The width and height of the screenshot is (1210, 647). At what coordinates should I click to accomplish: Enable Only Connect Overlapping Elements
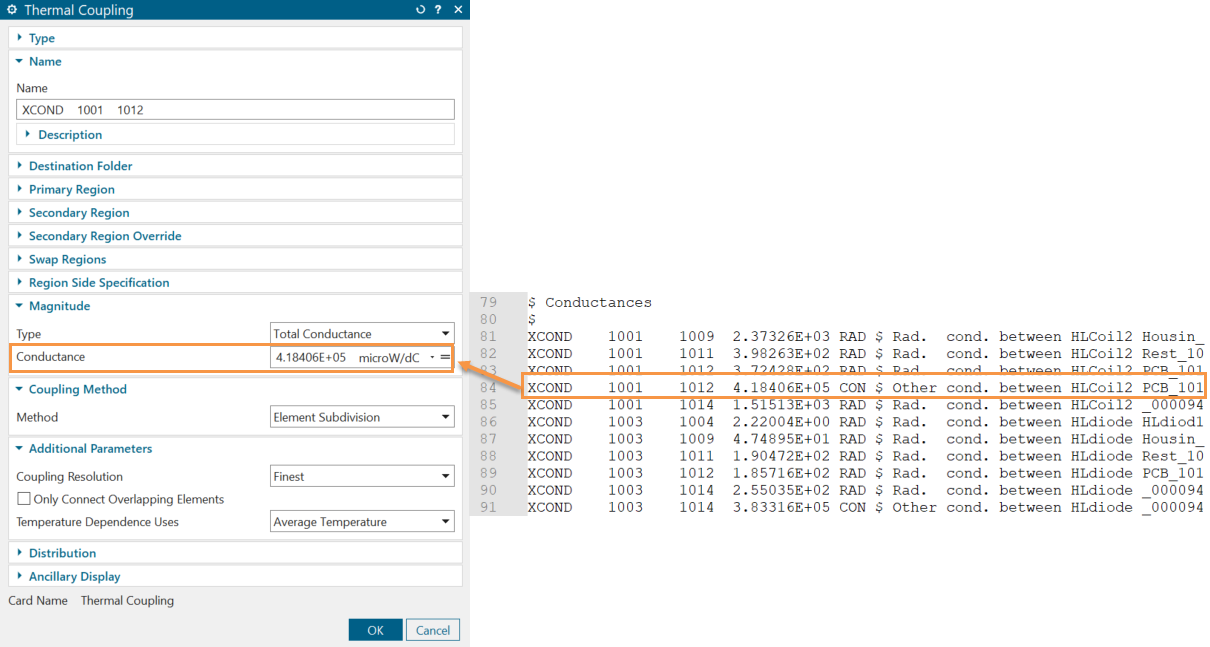(24, 499)
